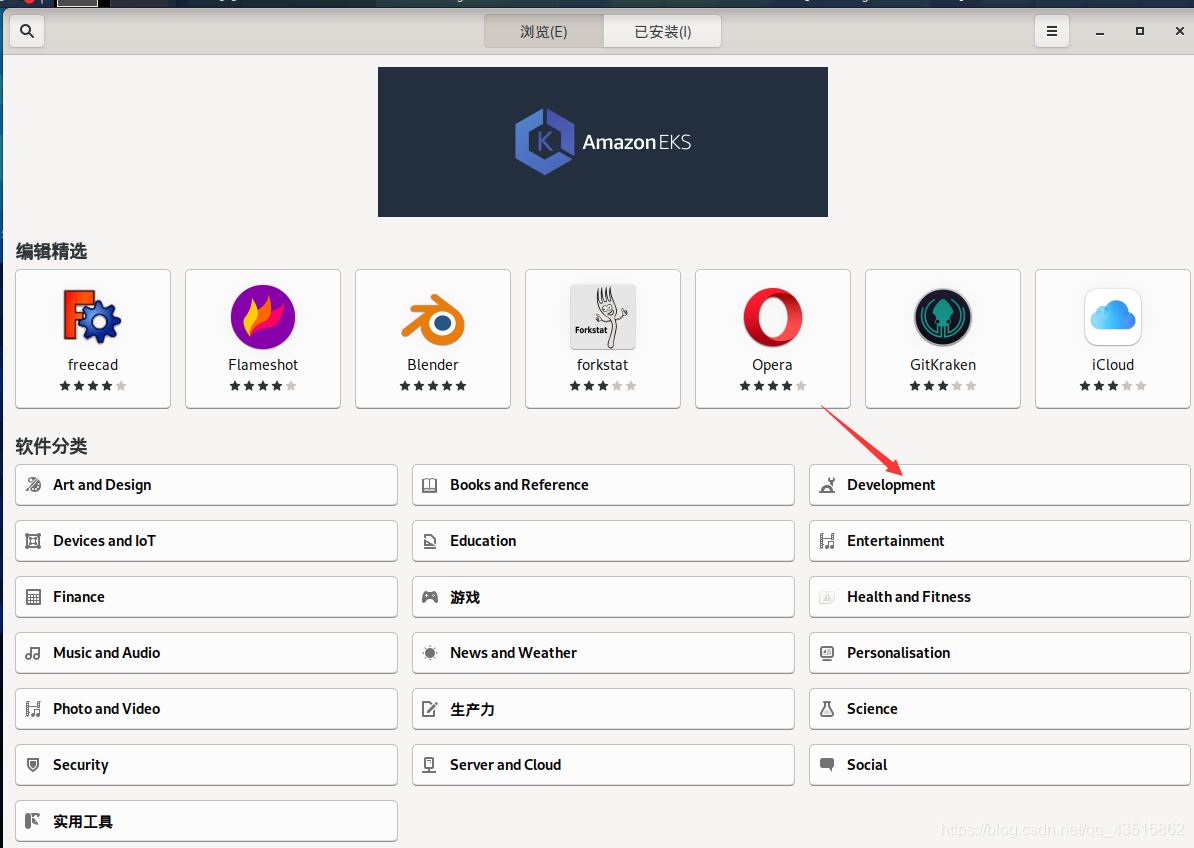Click the forkstat name label

pyautogui.click(x=602, y=365)
